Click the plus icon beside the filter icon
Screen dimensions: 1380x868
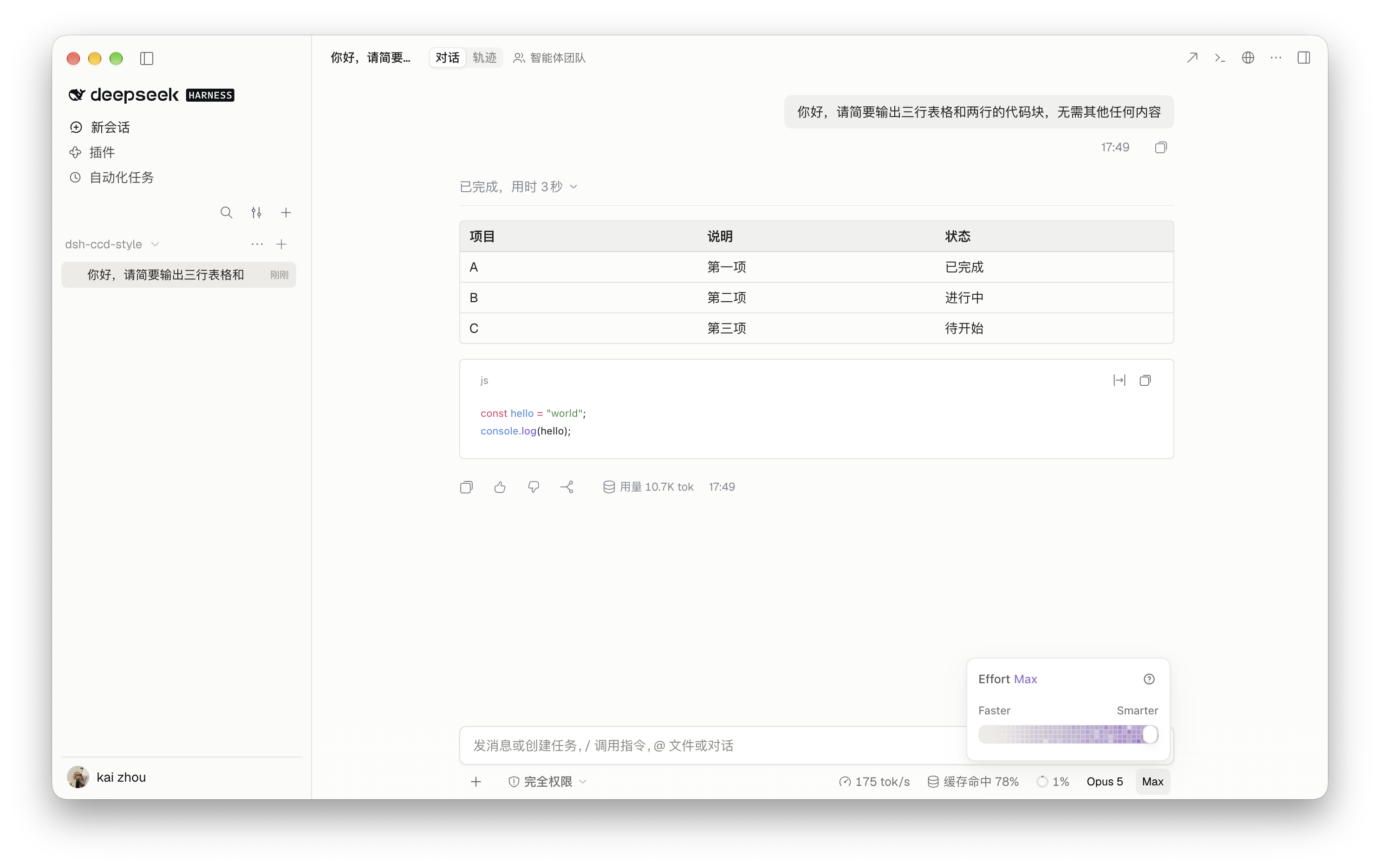pyautogui.click(x=286, y=213)
